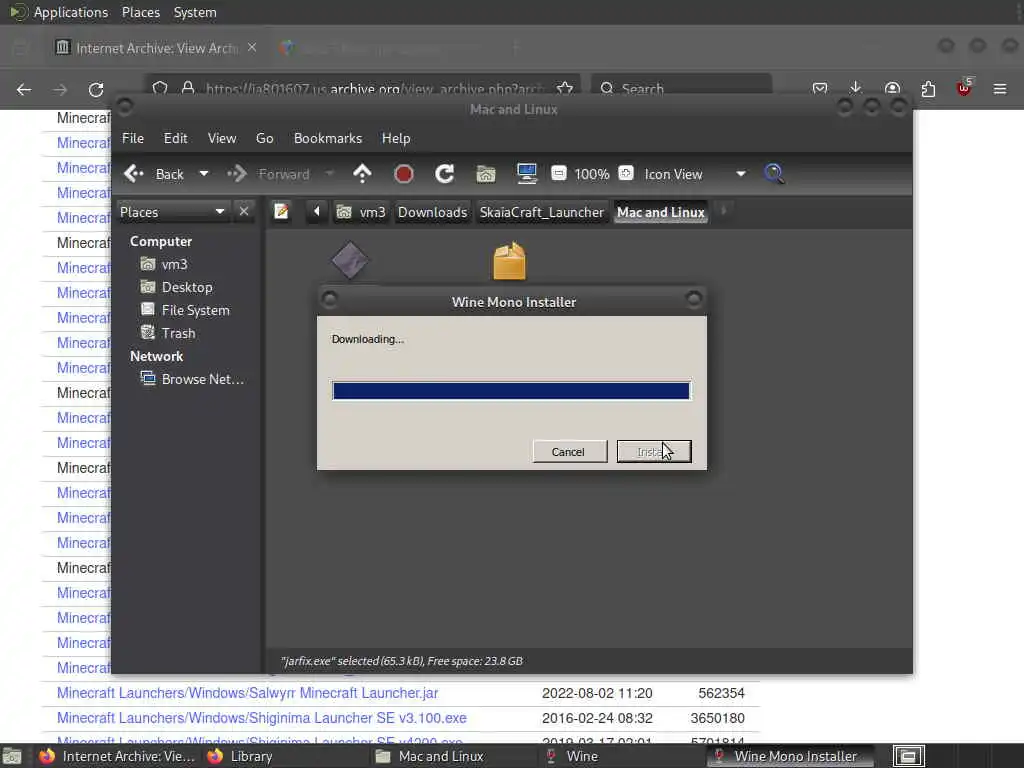The image size is (1024, 768).
Task: Select Desktop in Places sidebar
Action: [x=176, y=287]
